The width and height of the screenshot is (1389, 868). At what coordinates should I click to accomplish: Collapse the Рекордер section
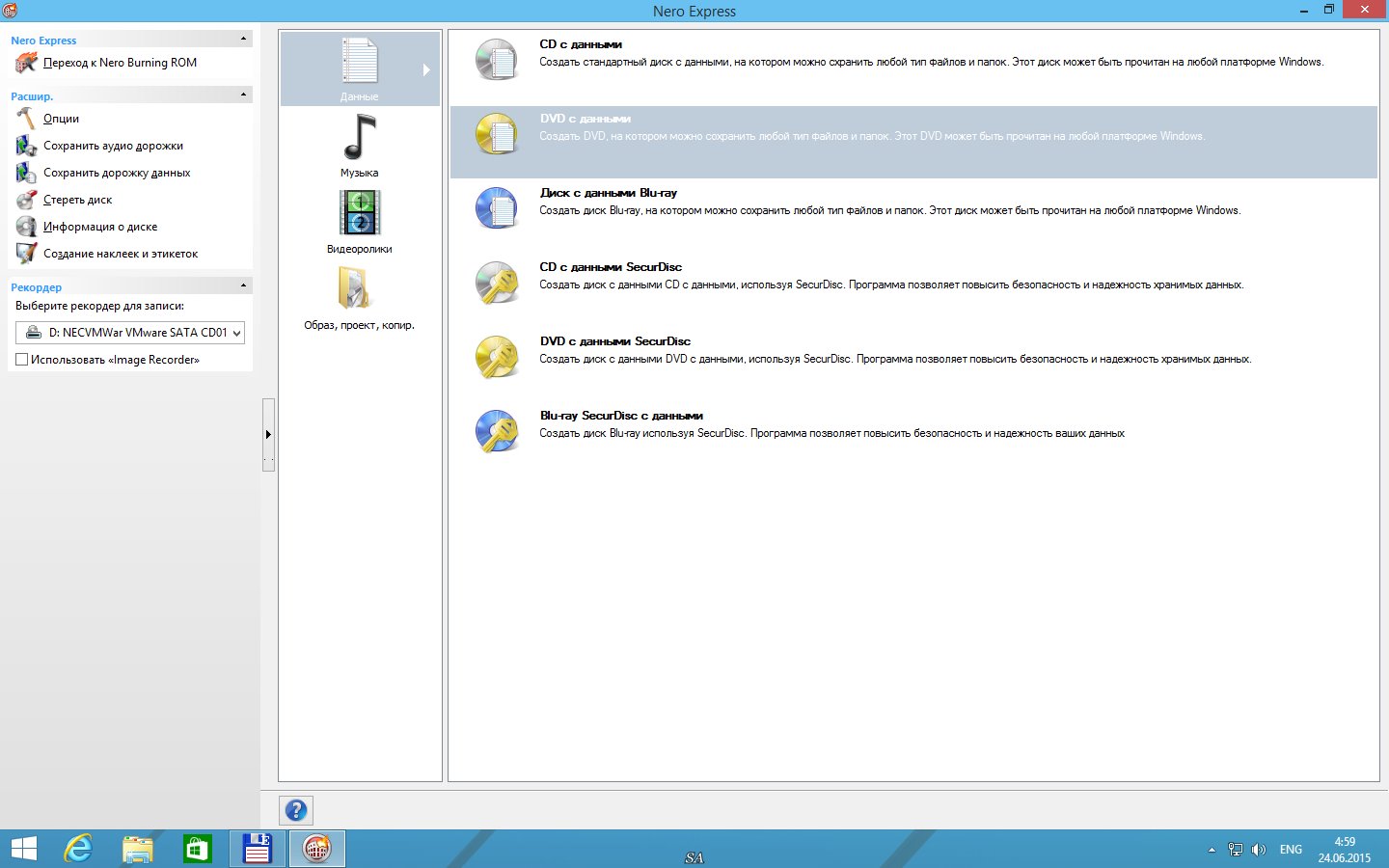pos(243,285)
